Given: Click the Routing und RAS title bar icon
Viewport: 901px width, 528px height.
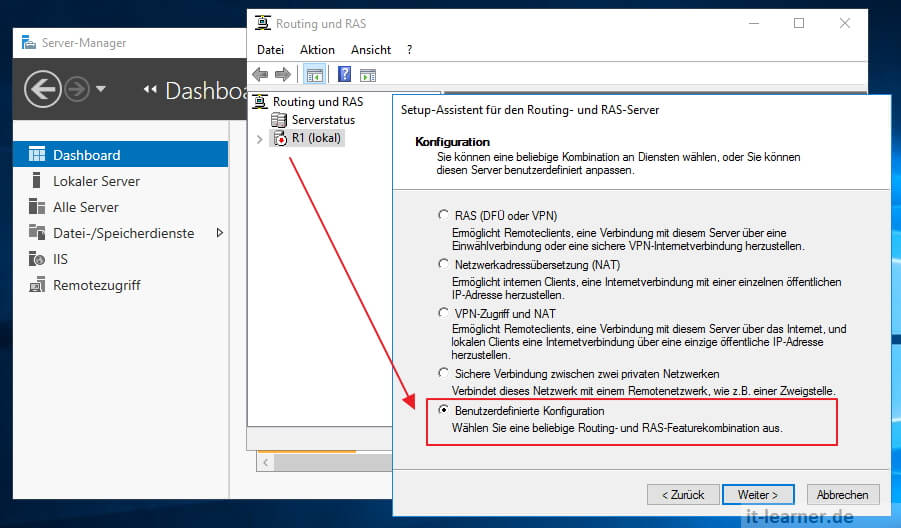Looking at the screenshot, I should pos(263,23).
